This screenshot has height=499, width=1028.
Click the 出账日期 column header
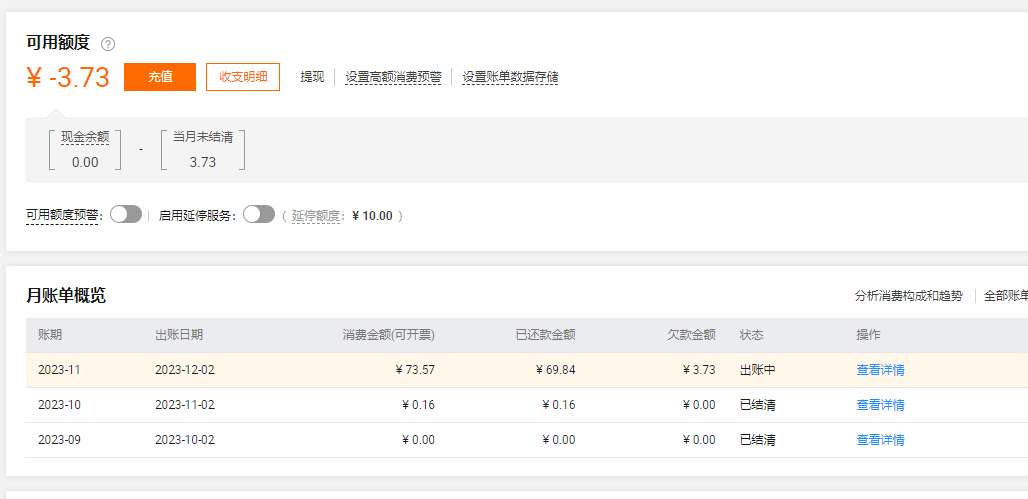coord(179,335)
